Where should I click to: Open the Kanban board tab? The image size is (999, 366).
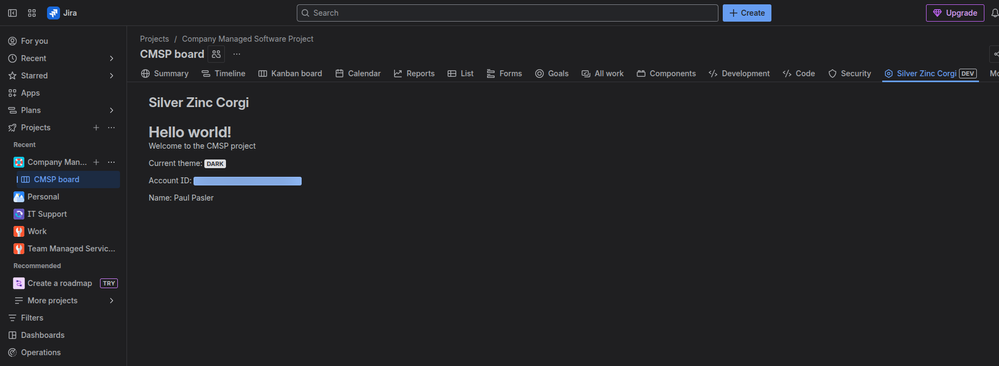click(290, 73)
